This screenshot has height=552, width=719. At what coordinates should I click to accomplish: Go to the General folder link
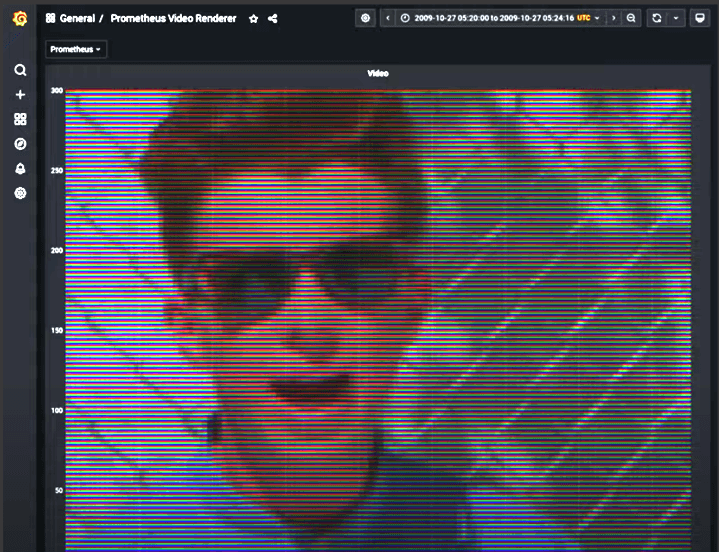(x=77, y=19)
